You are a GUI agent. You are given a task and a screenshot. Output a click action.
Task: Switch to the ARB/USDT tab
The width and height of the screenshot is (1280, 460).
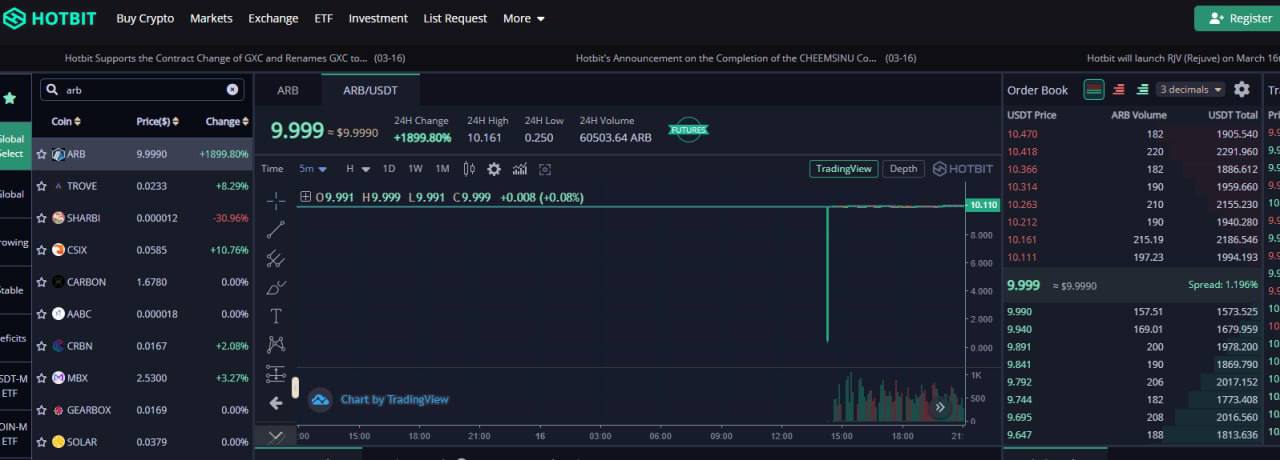(370, 90)
